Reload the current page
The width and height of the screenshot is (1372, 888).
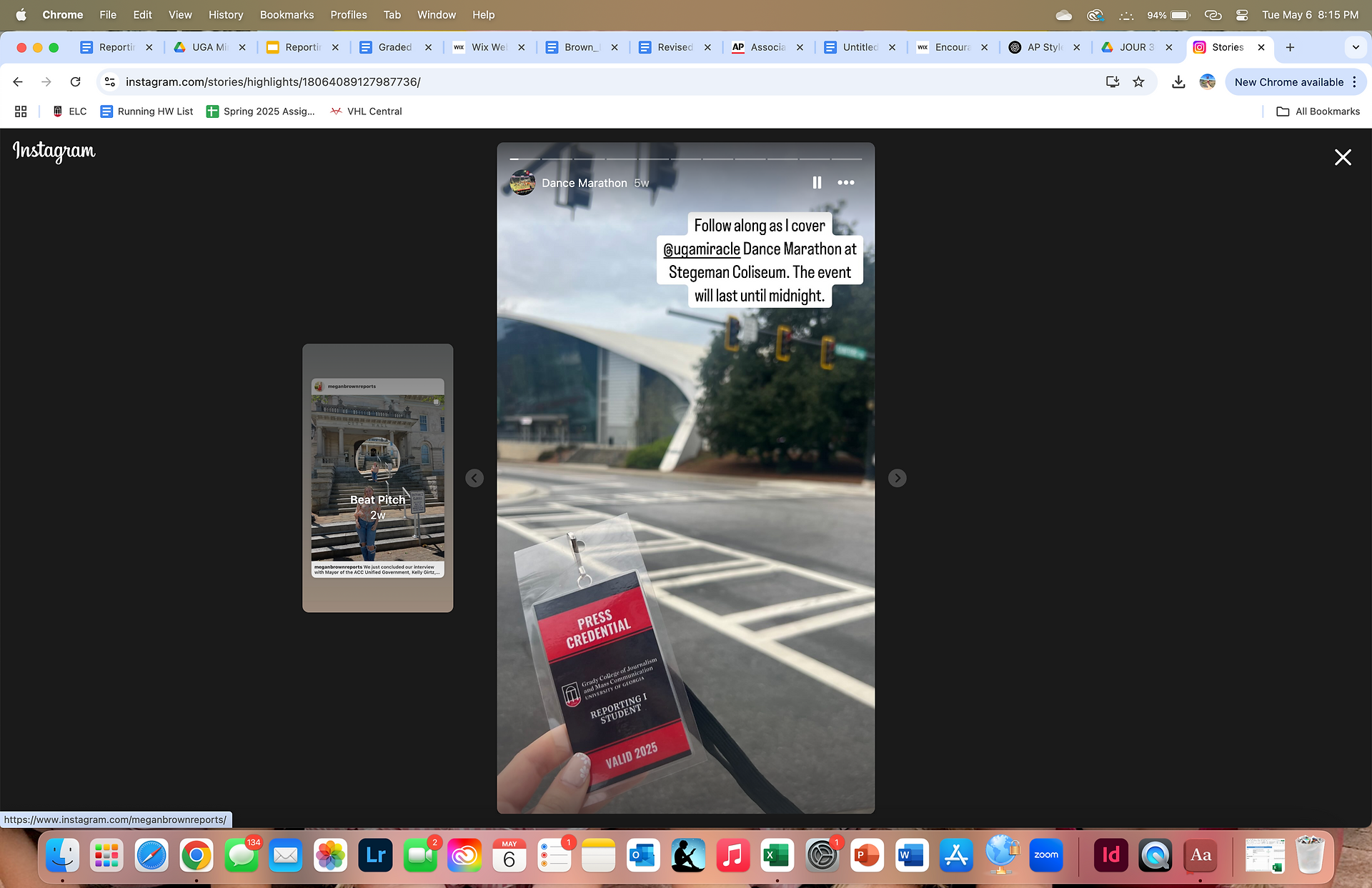[x=75, y=82]
